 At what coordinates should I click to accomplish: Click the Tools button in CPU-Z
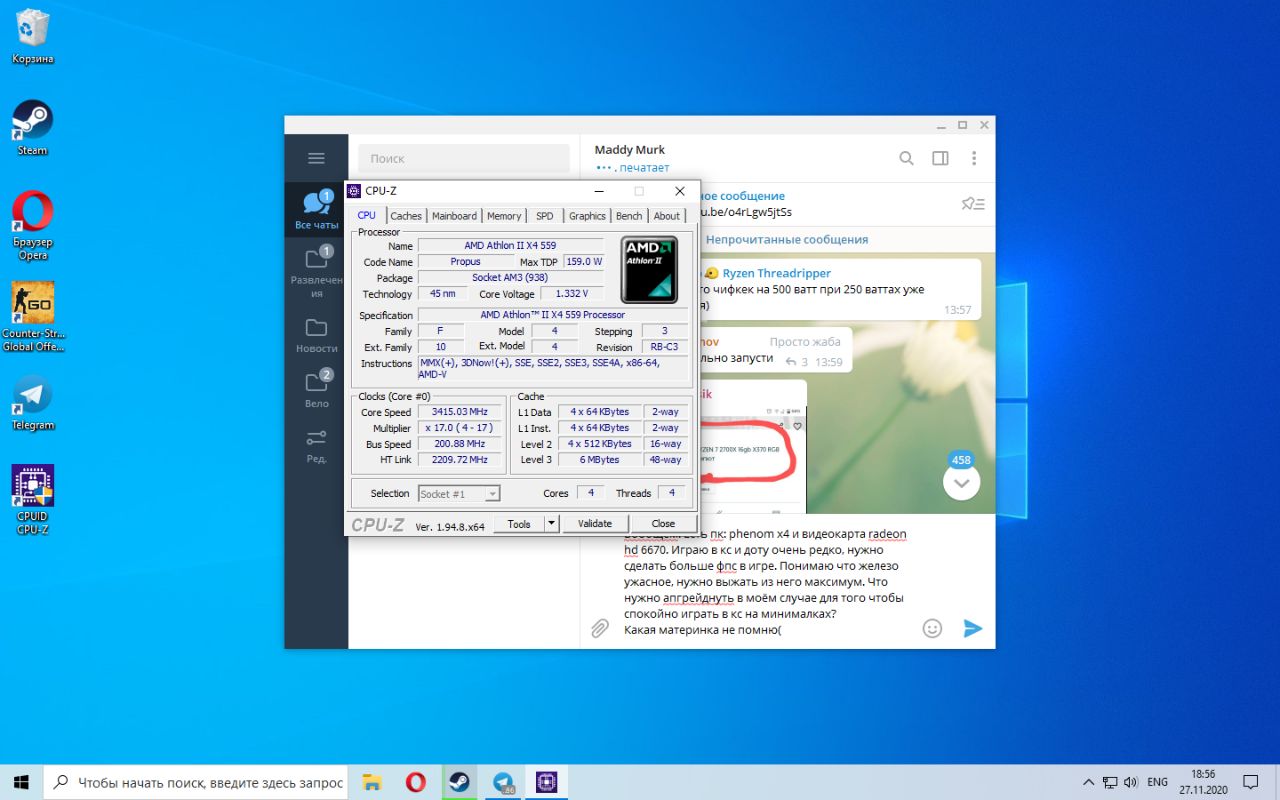519,523
